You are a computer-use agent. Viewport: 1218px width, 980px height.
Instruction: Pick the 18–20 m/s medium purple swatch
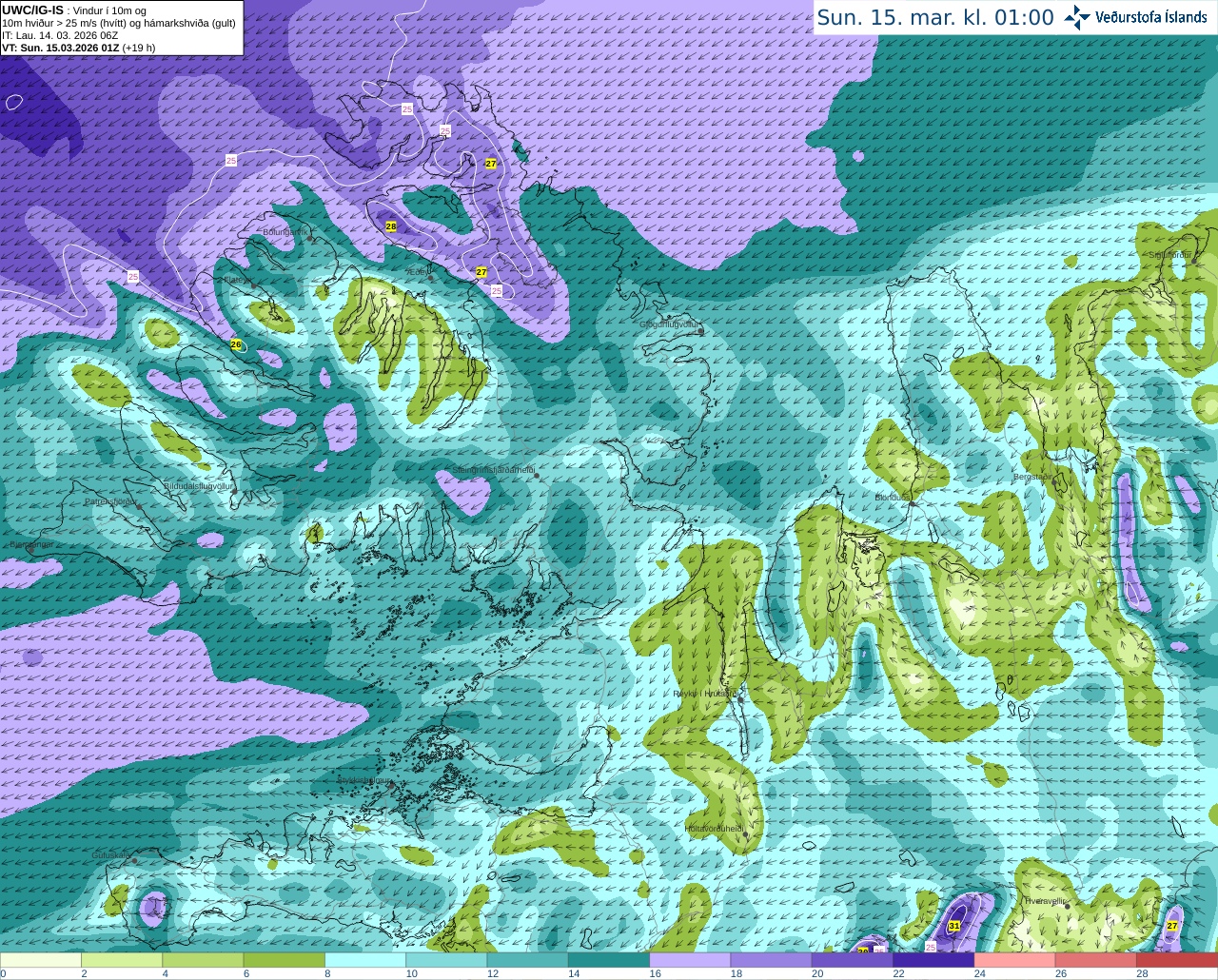[x=772, y=960]
